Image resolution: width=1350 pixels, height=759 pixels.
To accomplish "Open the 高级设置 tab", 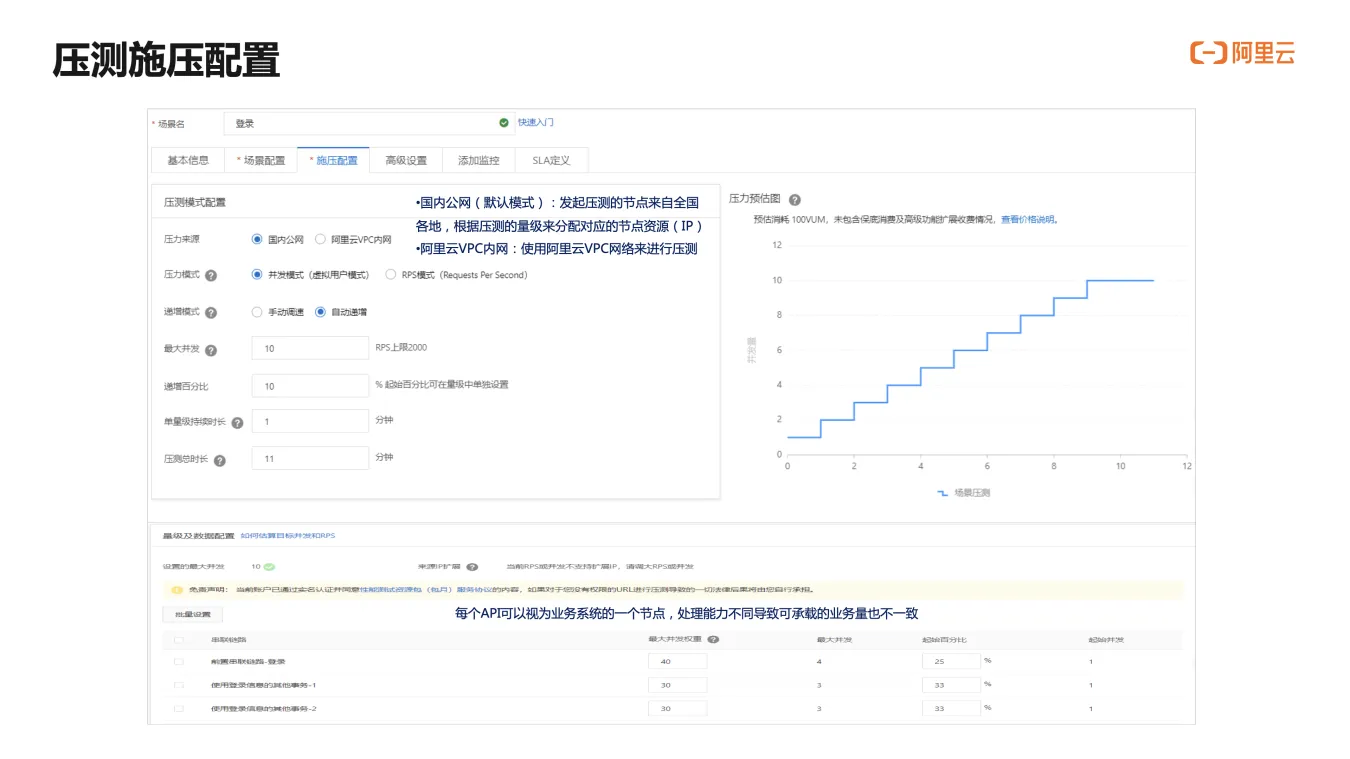I will pyautogui.click(x=406, y=160).
